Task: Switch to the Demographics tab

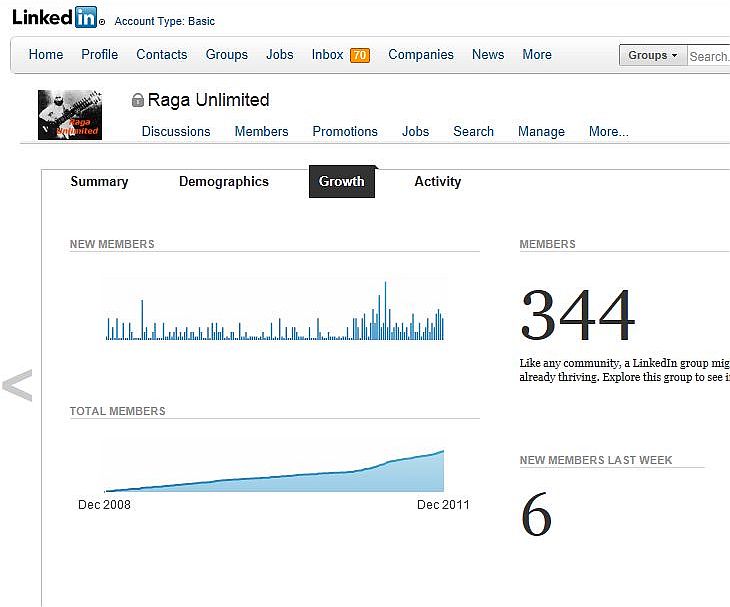Action: [x=224, y=182]
